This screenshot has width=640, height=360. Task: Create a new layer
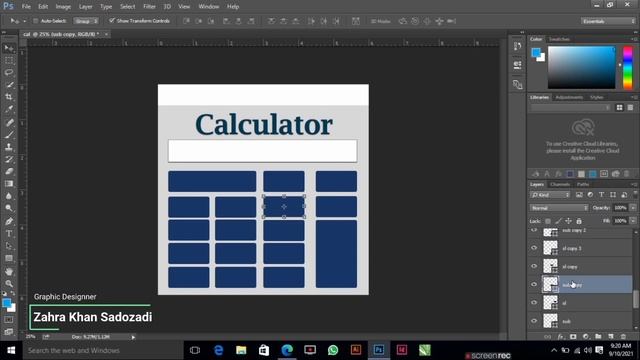pyautogui.click(x=611, y=337)
